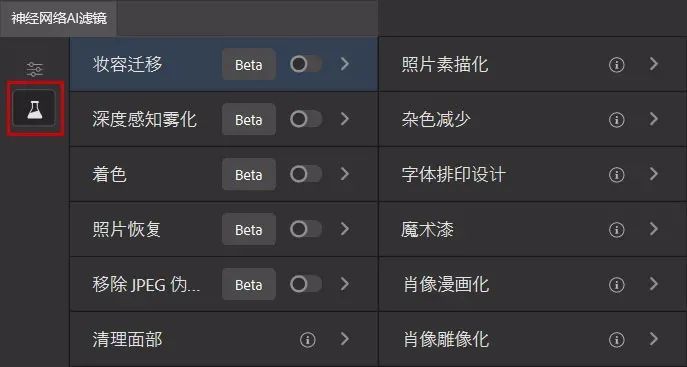Viewport: 687px width, 367px height.
Task: Click info icon for 清理面部
Action: (x=308, y=339)
